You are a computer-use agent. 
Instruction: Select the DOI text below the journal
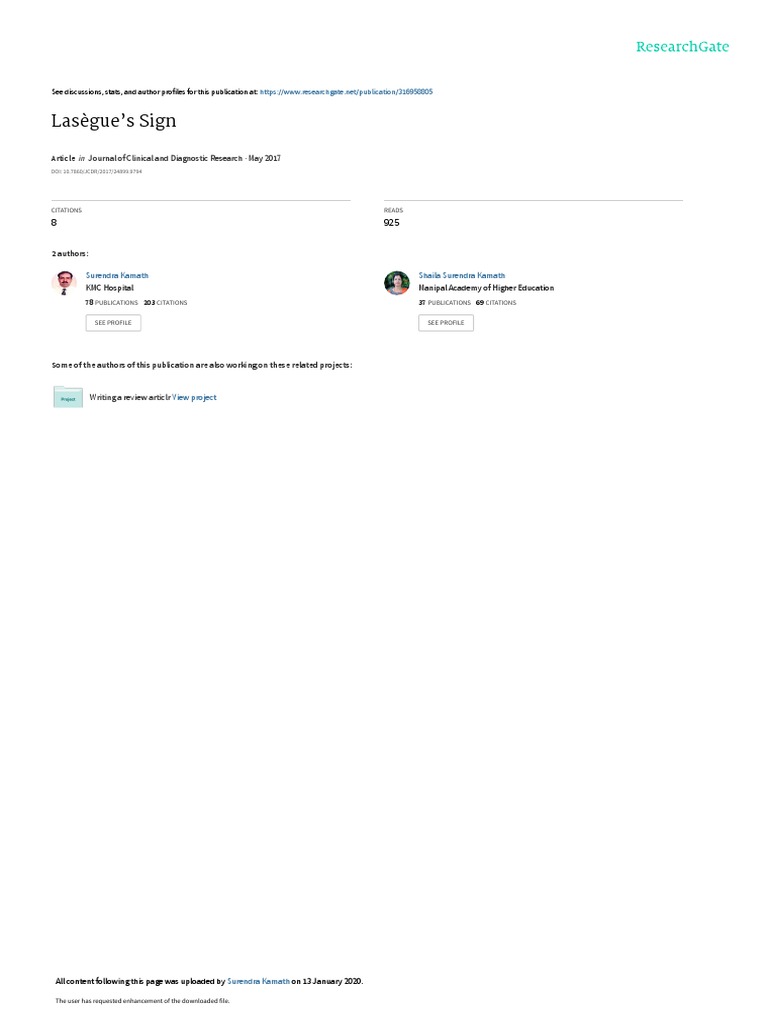pos(97,172)
